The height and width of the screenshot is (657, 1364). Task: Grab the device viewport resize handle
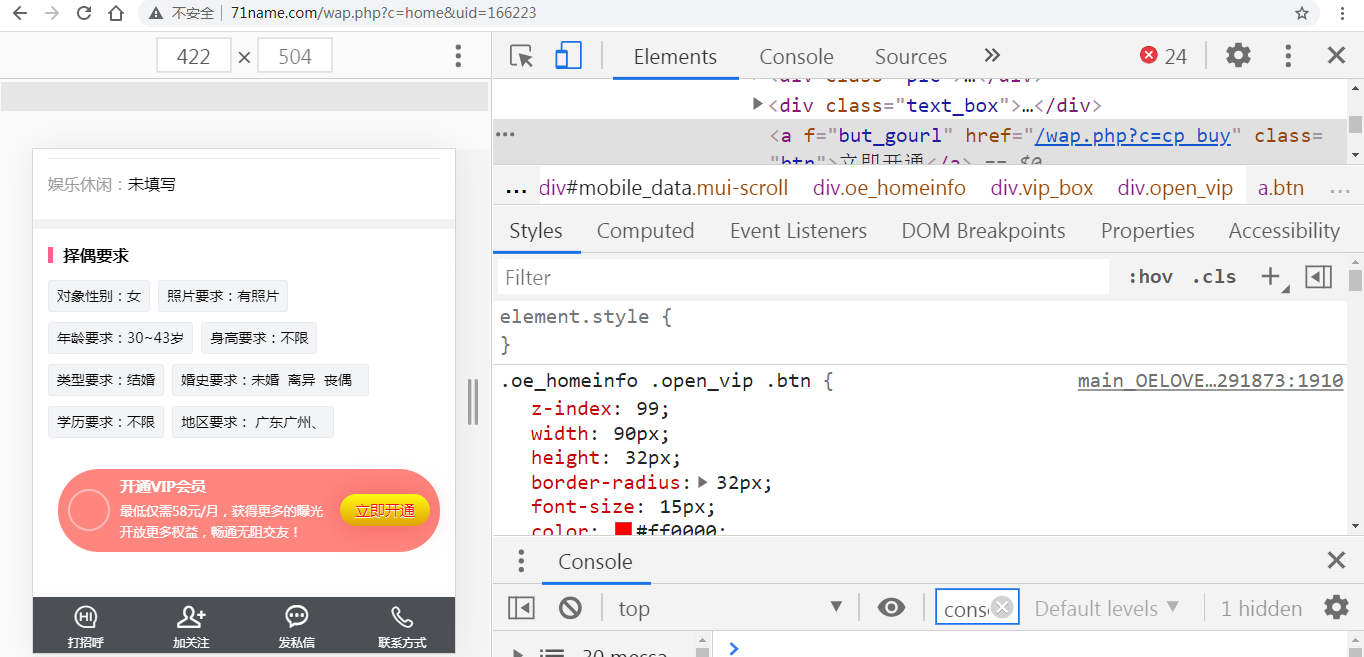tap(473, 402)
